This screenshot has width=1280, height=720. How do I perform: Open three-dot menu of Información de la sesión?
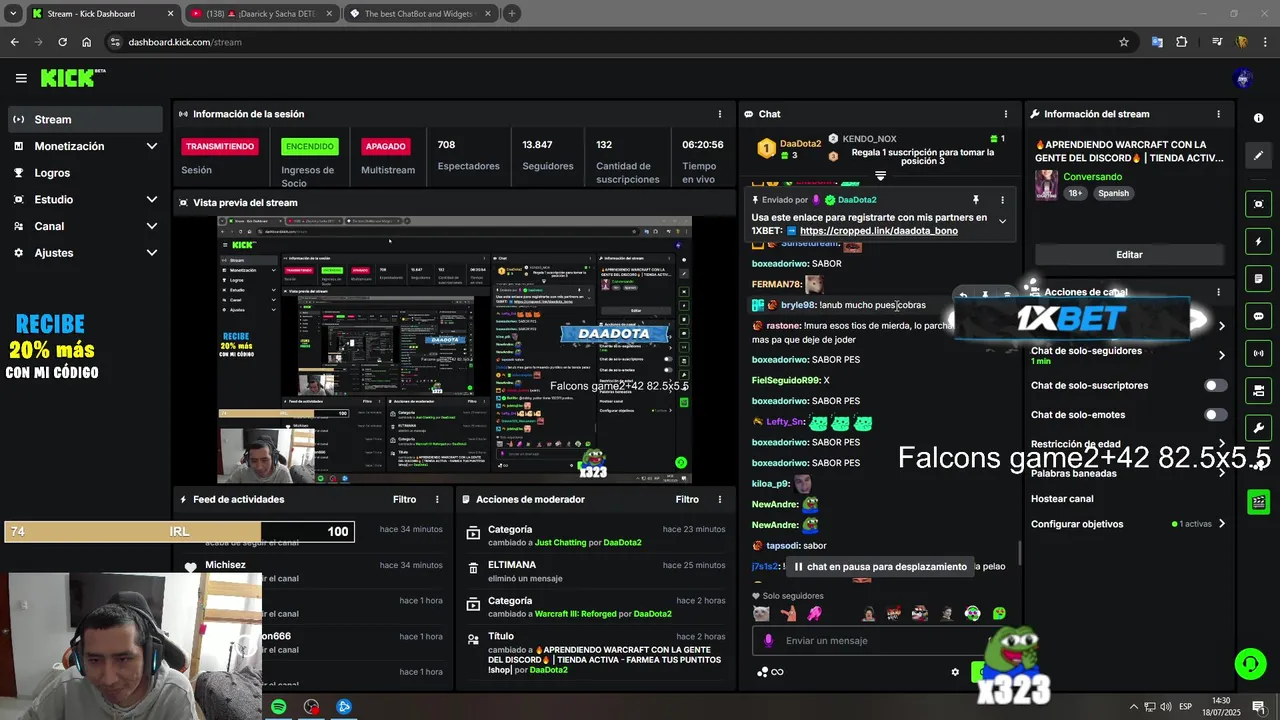point(719,114)
